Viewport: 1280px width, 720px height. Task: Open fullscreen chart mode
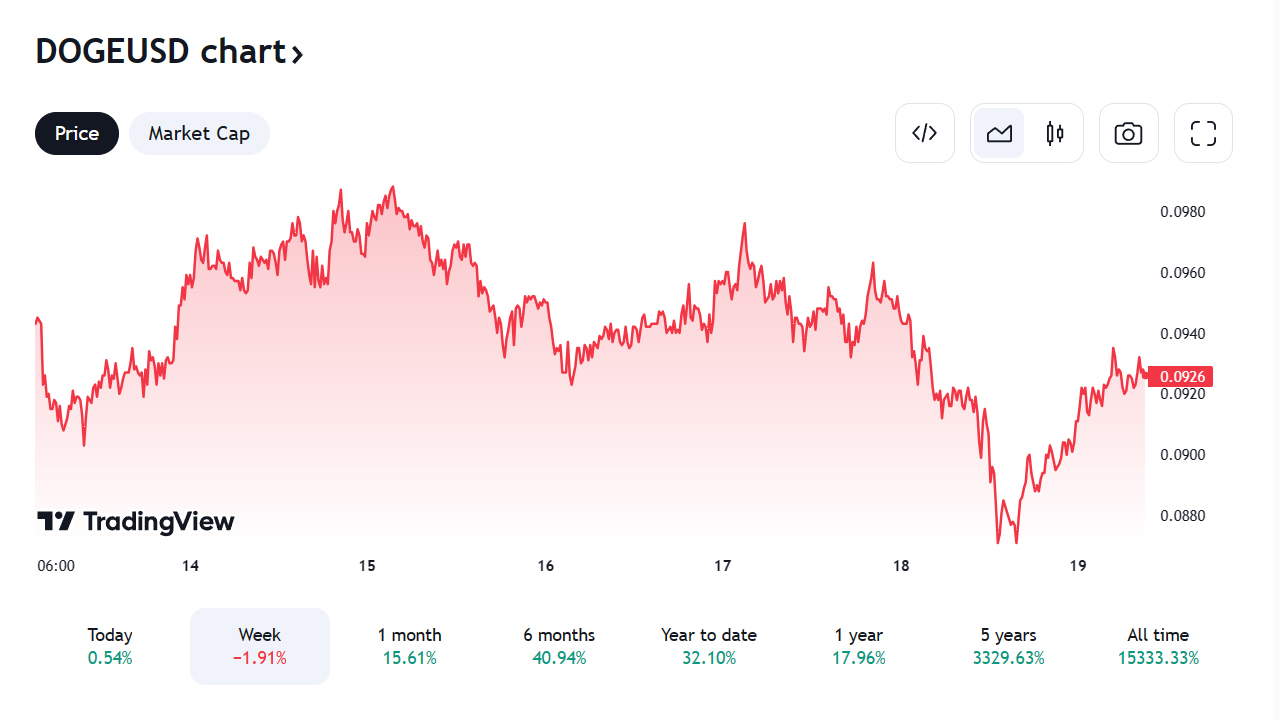pyautogui.click(x=1203, y=133)
